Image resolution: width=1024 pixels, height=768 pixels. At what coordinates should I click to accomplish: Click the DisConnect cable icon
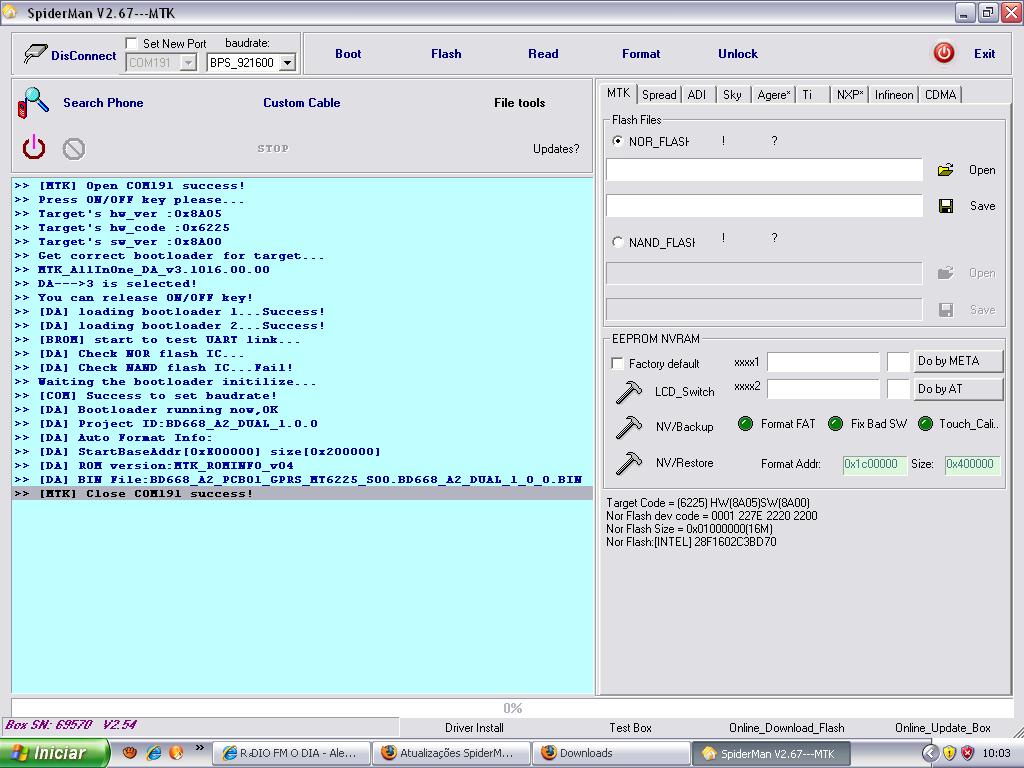[x=35, y=54]
